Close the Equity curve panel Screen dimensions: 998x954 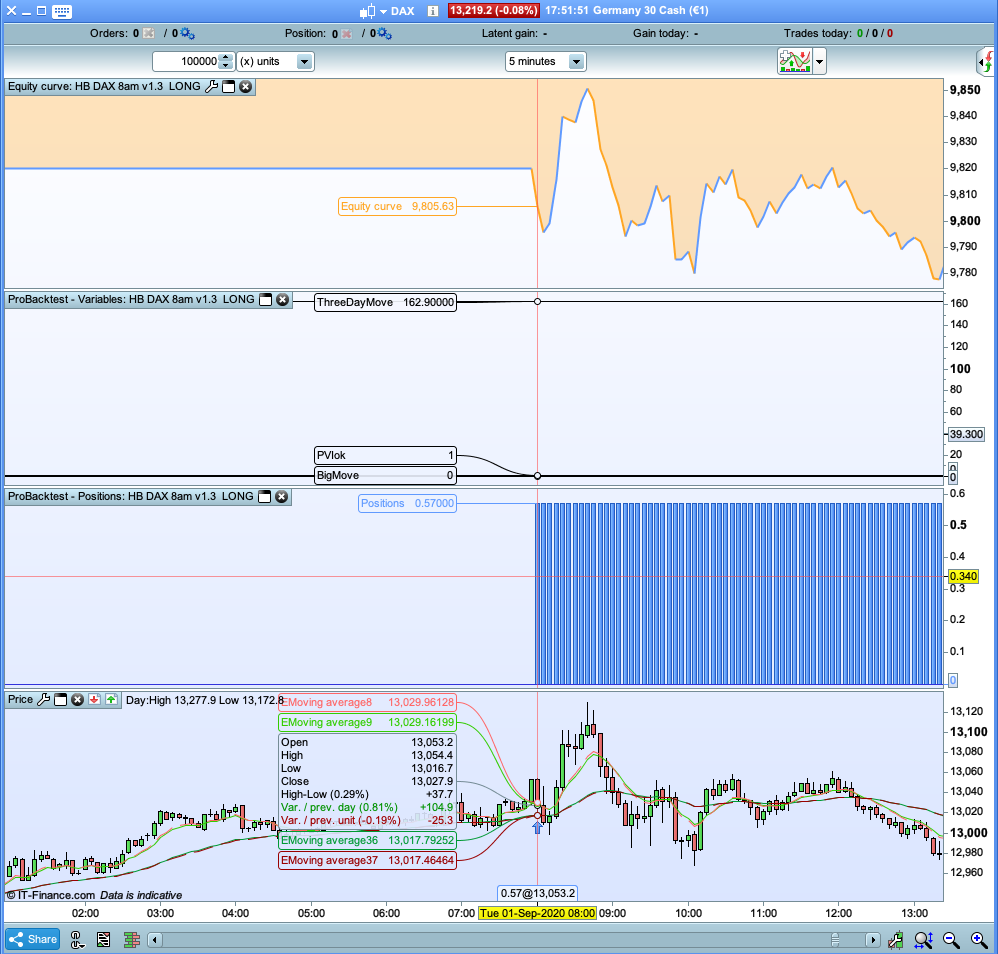pyautogui.click(x=246, y=87)
